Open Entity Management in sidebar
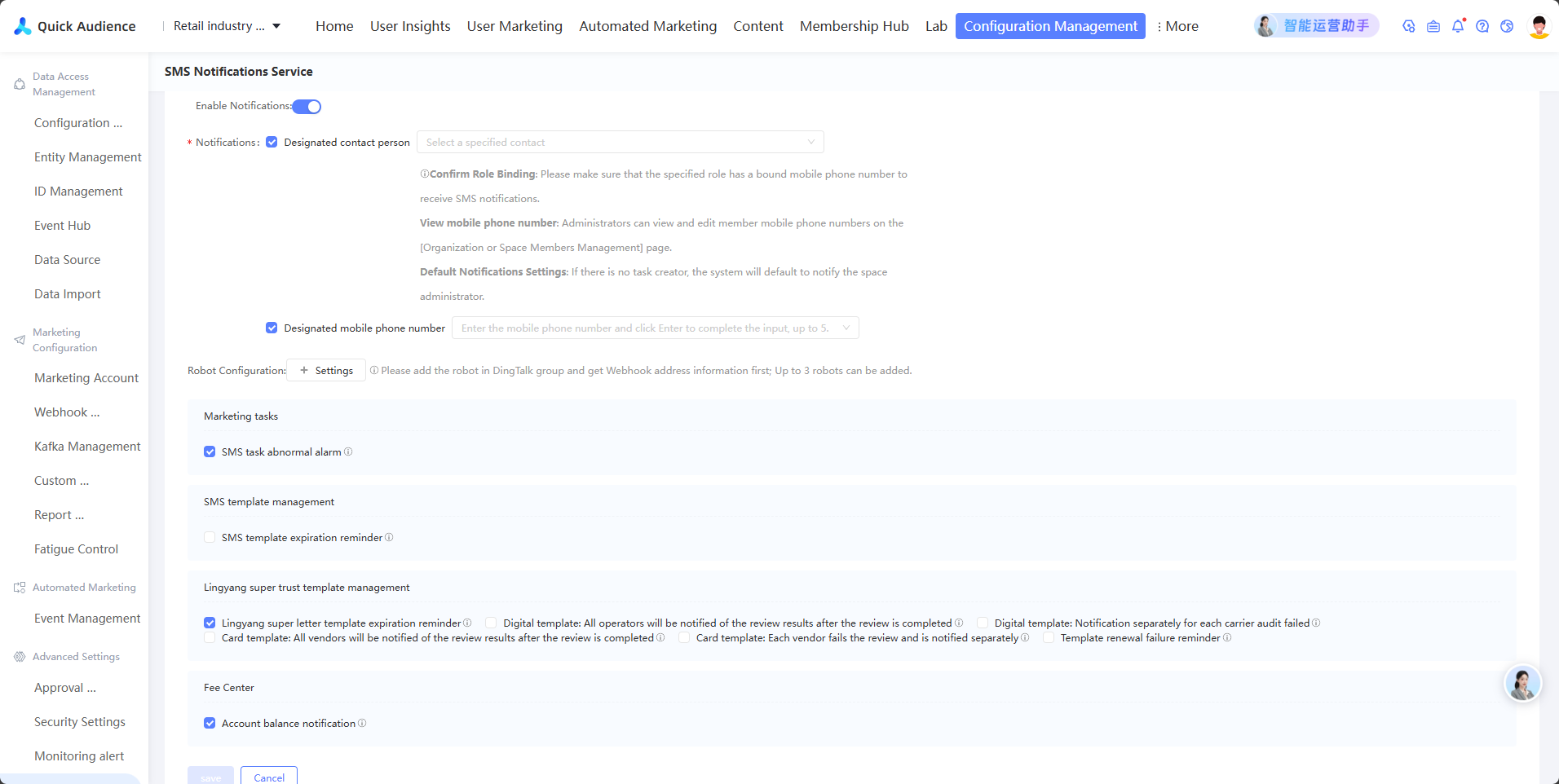Viewport: 1559px width, 784px height. click(87, 157)
